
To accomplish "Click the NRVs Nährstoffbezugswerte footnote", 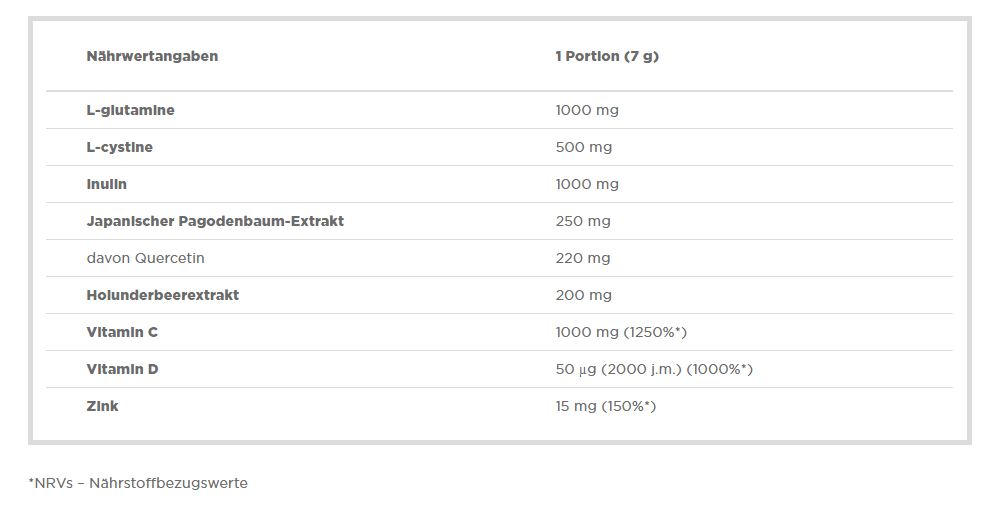I will [x=138, y=483].
